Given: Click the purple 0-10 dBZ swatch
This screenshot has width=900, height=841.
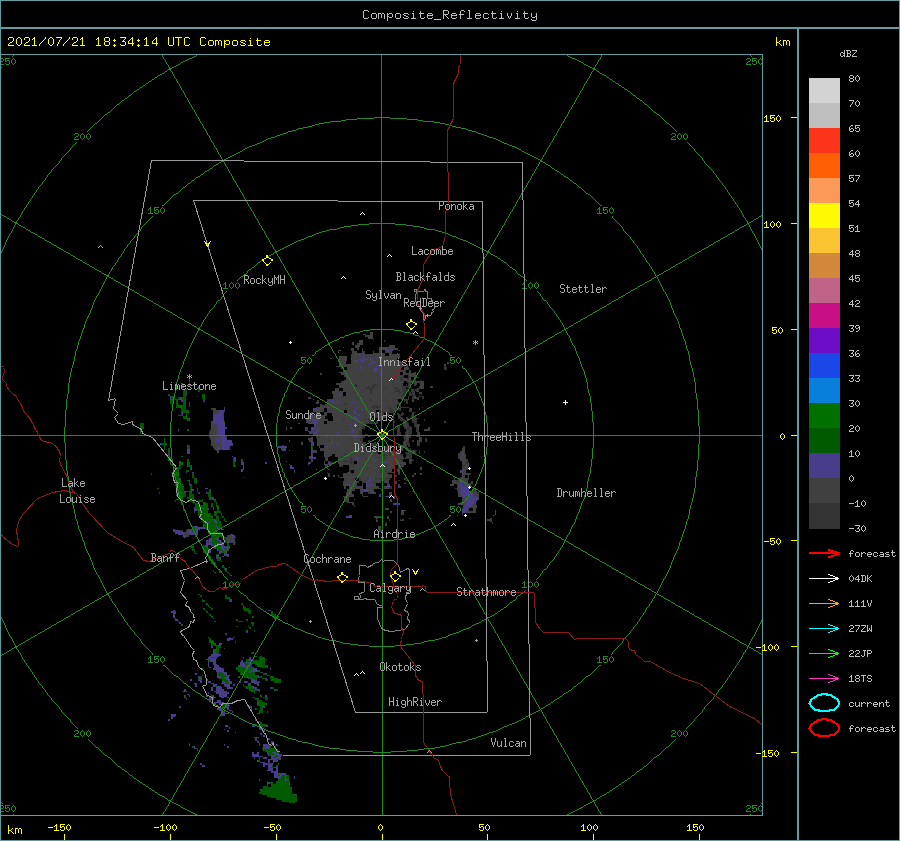Looking at the screenshot, I should pos(824,466).
